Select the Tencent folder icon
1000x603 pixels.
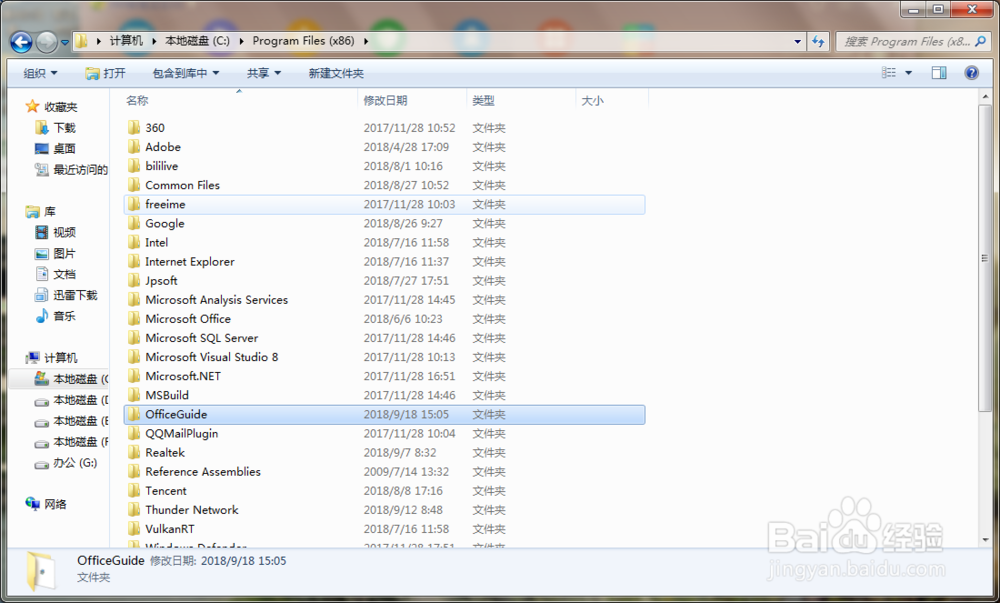click(134, 491)
